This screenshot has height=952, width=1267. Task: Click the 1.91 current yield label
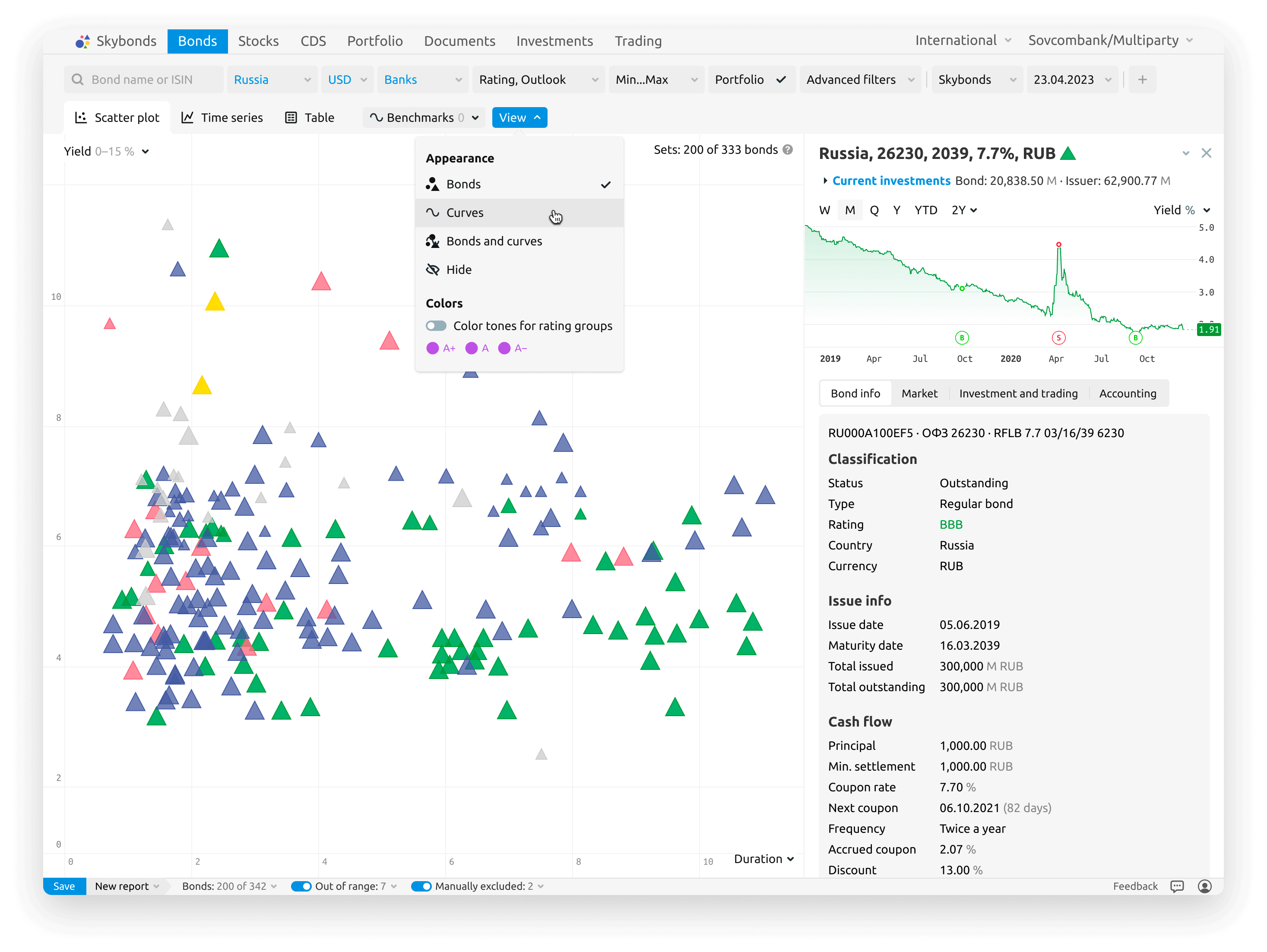pos(1209,330)
